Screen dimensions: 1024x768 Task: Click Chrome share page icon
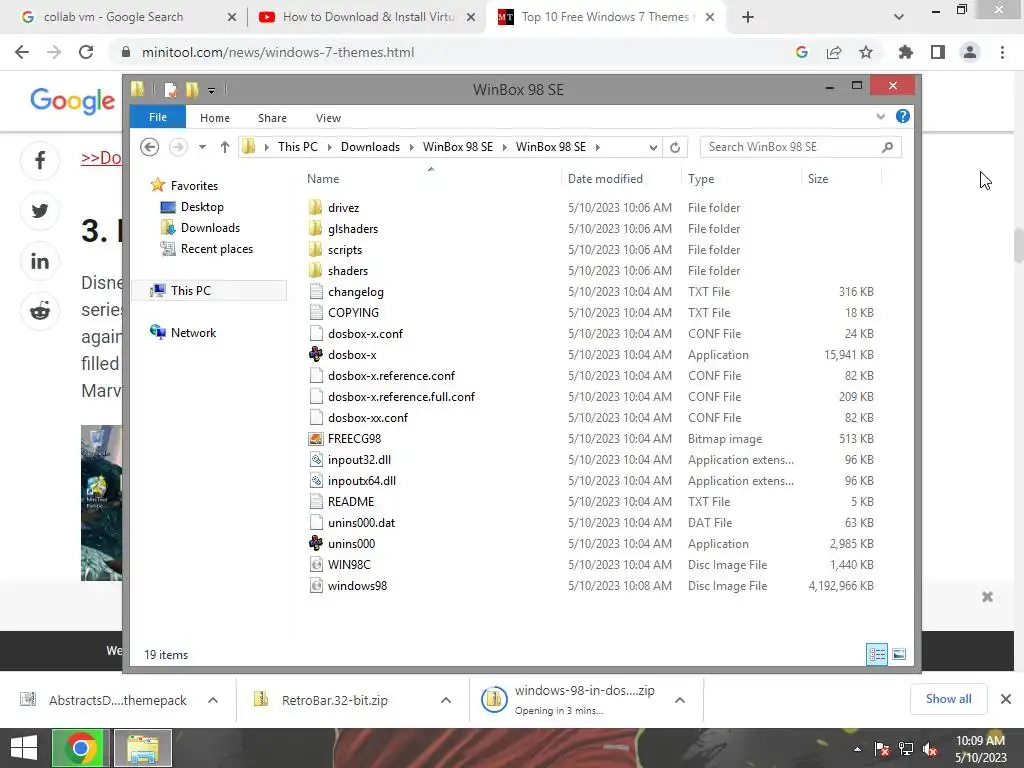834,52
